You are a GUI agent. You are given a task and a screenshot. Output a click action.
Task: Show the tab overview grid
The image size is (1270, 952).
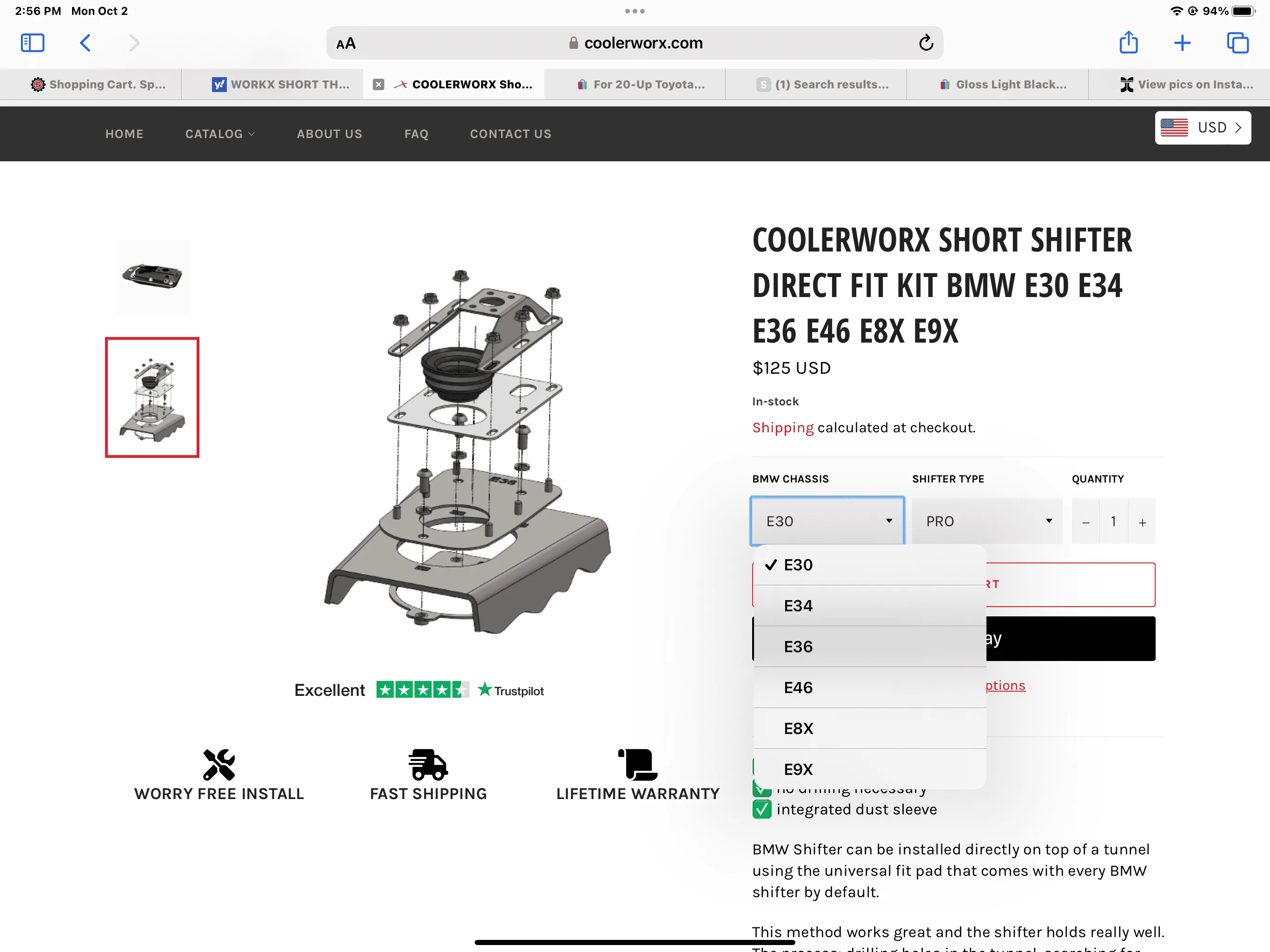(1237, 43)
